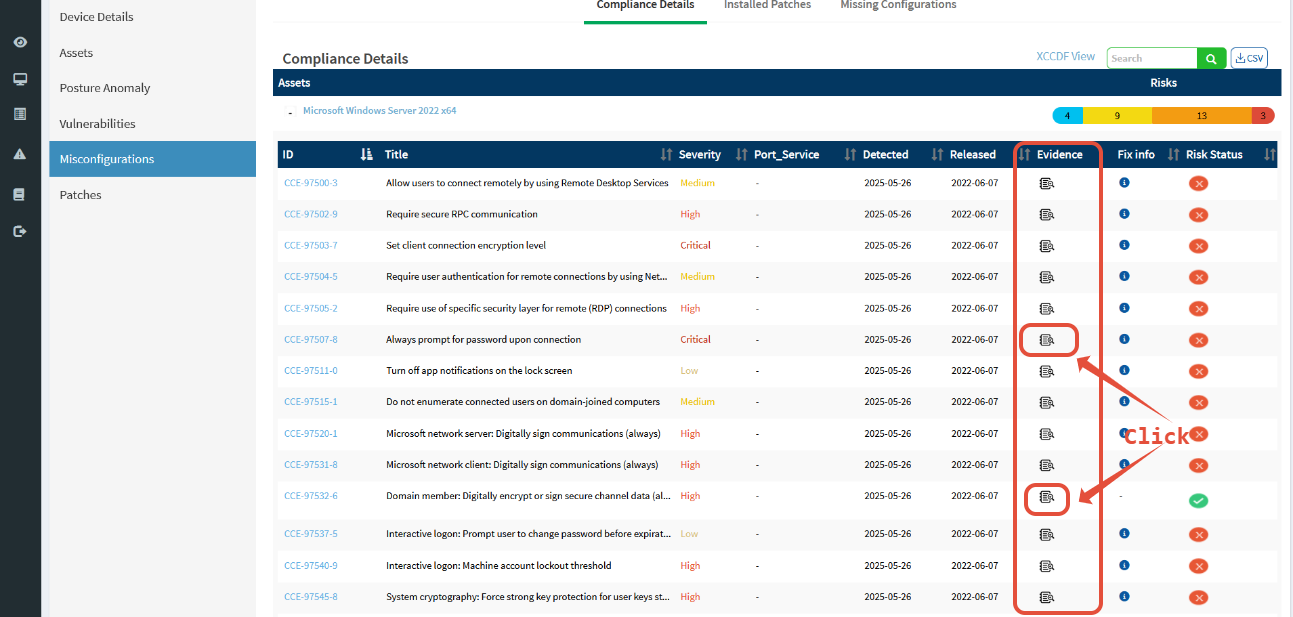View evidence for CCE-97511-0
Screen dimensions: 1293x617
[x=1047, y=371]
